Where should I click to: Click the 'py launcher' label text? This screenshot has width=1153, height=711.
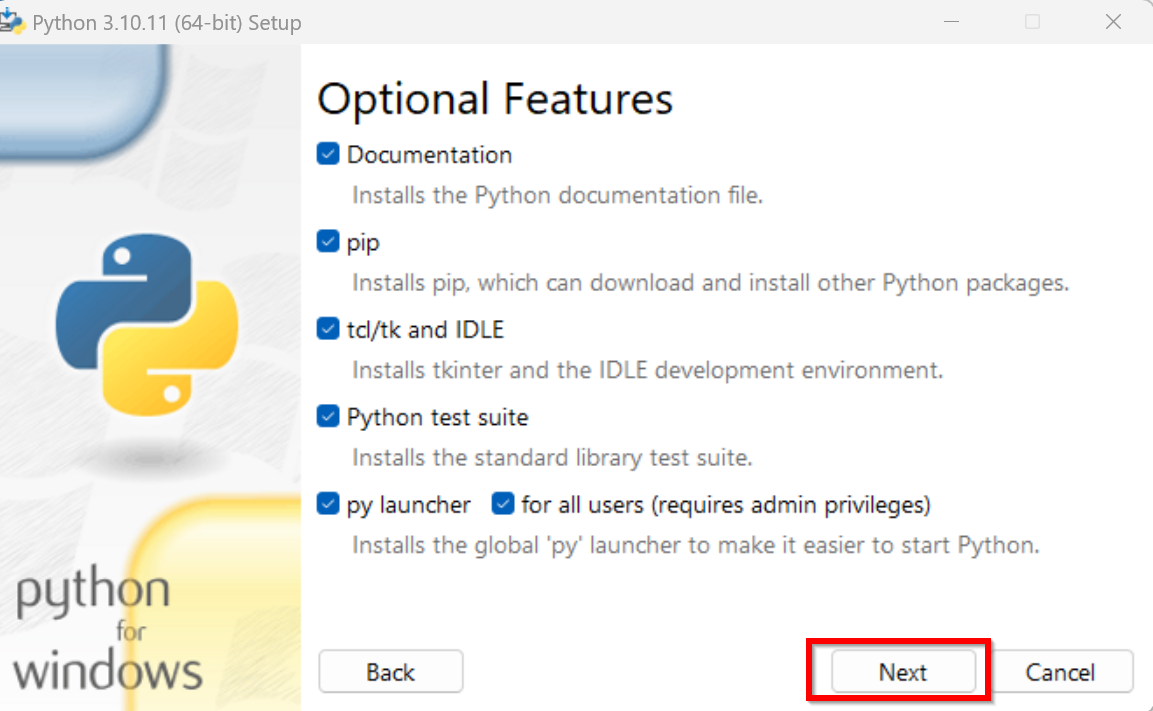tap(409, 505)
